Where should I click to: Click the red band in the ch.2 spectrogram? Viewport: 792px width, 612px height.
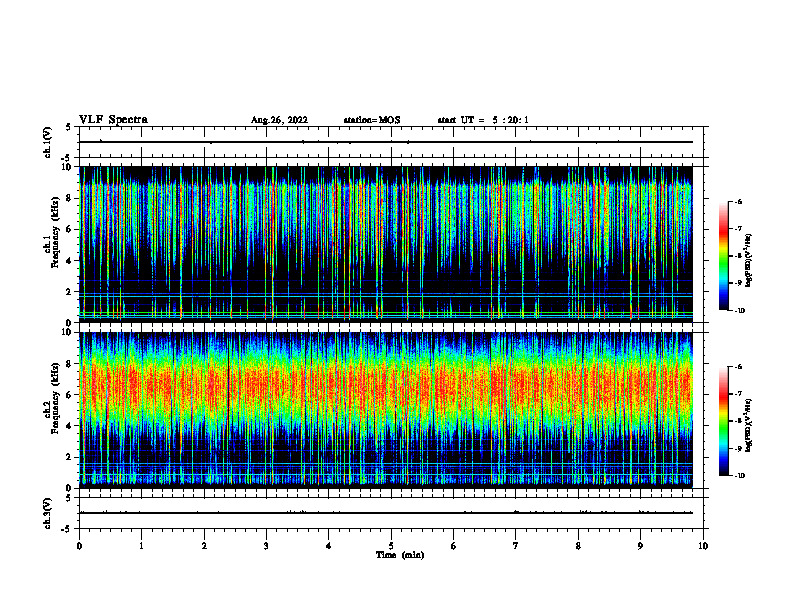pos(386,388)
